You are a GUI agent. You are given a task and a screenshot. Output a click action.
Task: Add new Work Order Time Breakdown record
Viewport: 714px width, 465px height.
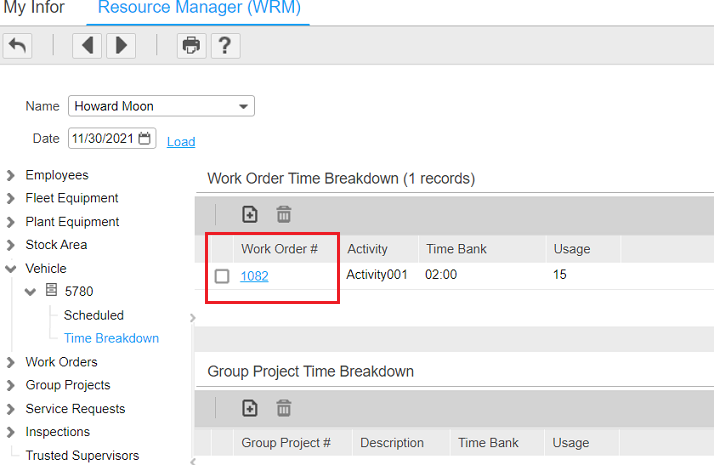click(250, 214)
